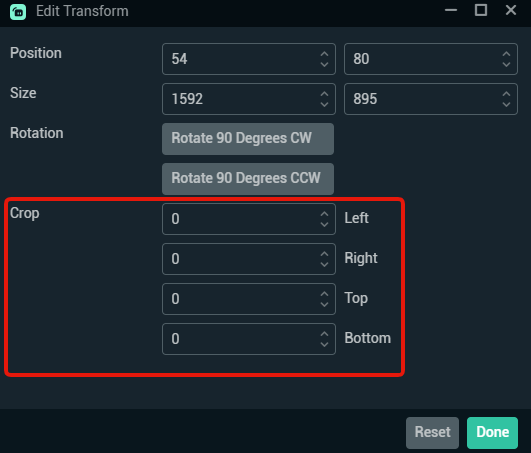Click the Crop Right input field
531x453 pixels.
point(249,259)
